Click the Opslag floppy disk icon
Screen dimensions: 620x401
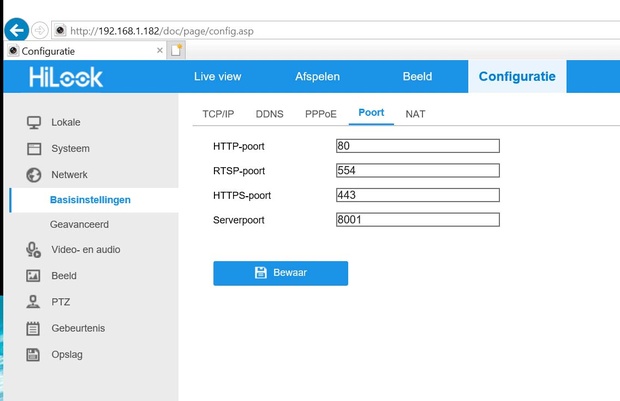33,355
